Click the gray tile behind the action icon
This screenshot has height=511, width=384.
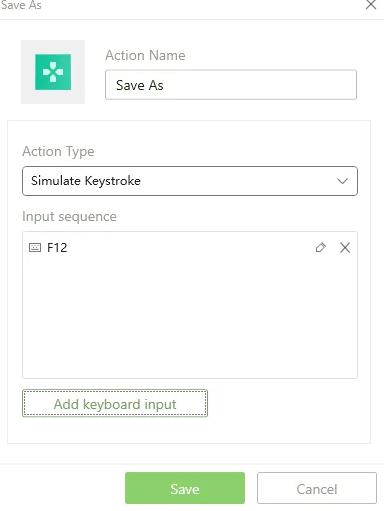pos(53,72)
